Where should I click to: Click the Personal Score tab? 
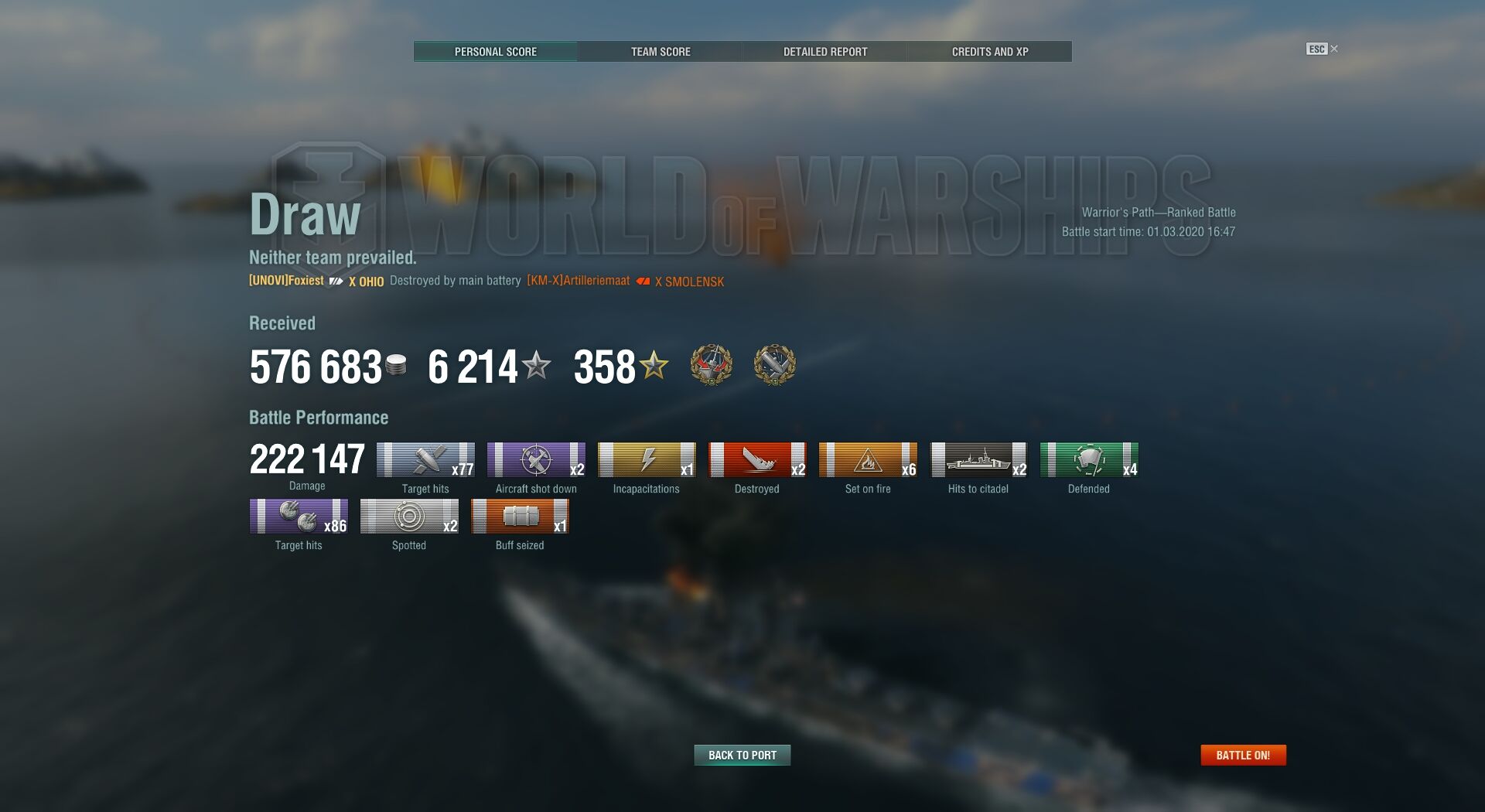point(496,52)
